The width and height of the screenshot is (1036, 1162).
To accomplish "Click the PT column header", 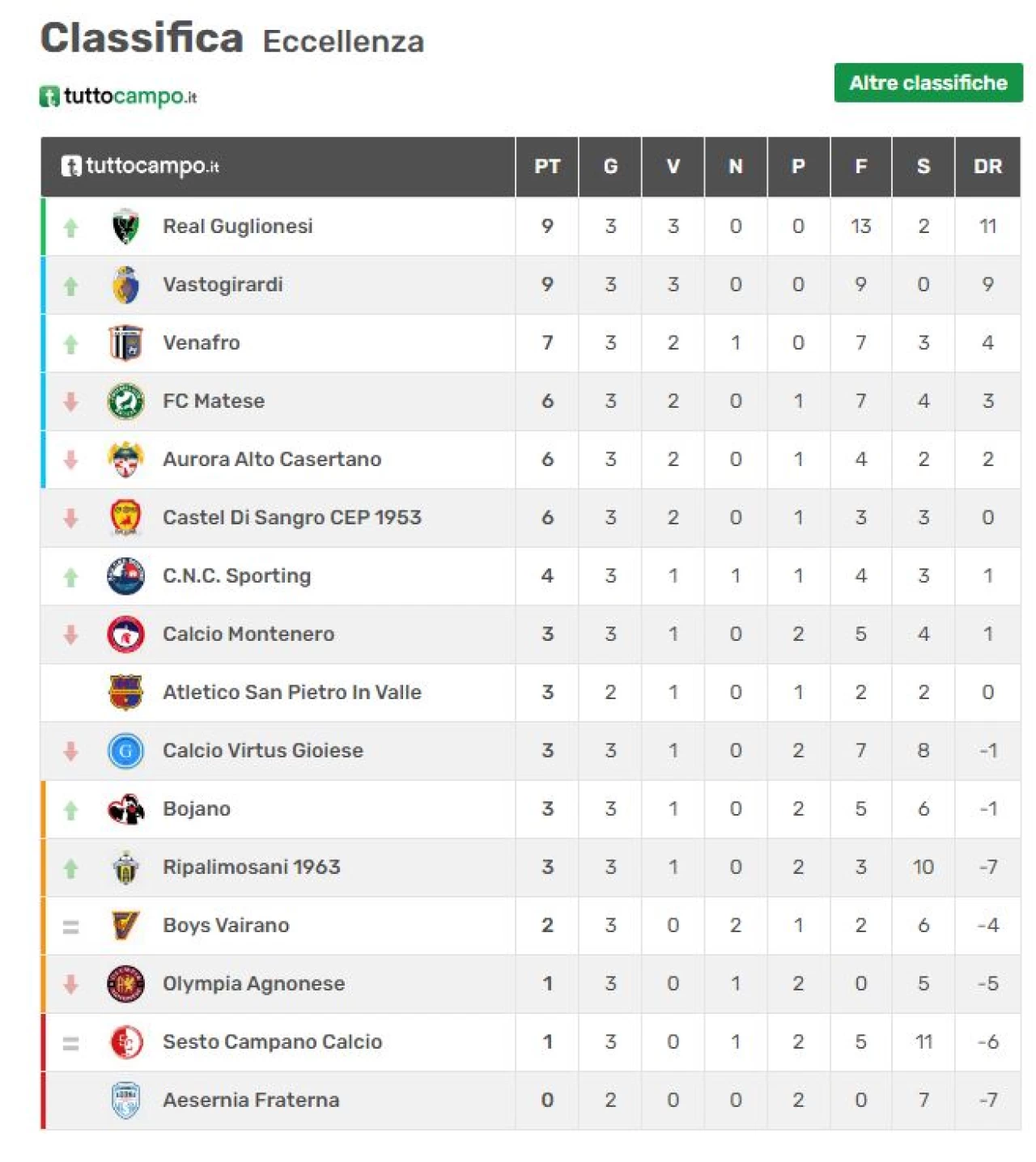I will pos(547,167).
